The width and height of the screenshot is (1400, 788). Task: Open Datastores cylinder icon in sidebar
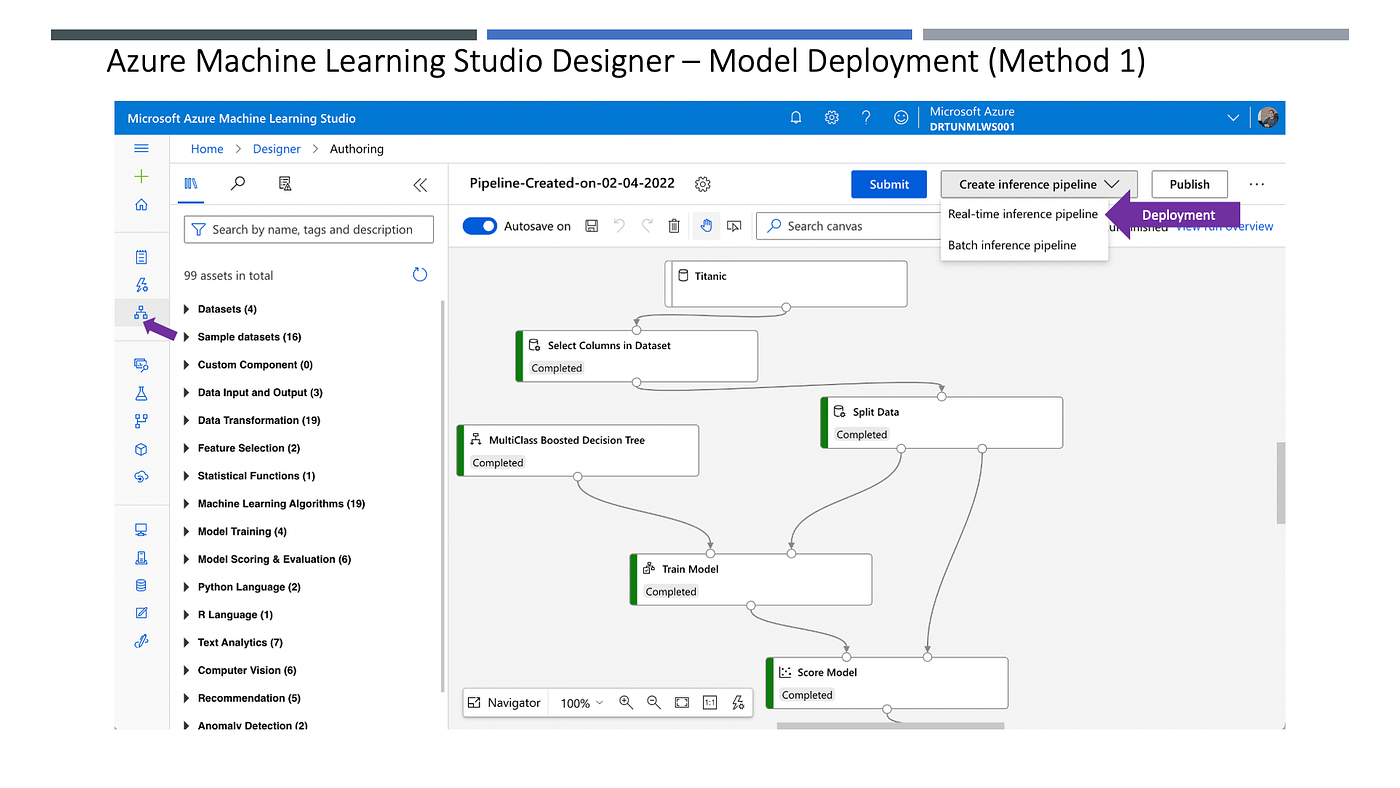[141, 586]
